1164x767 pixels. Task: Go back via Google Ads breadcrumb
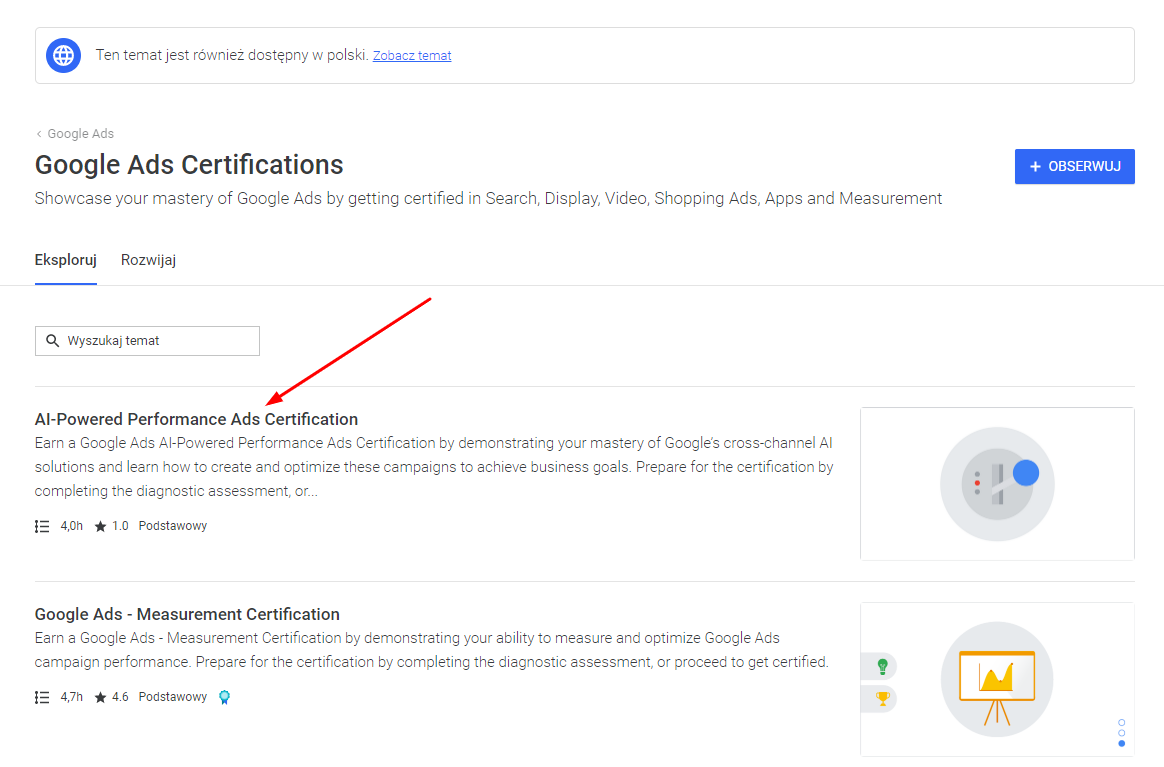click(81, 134)
